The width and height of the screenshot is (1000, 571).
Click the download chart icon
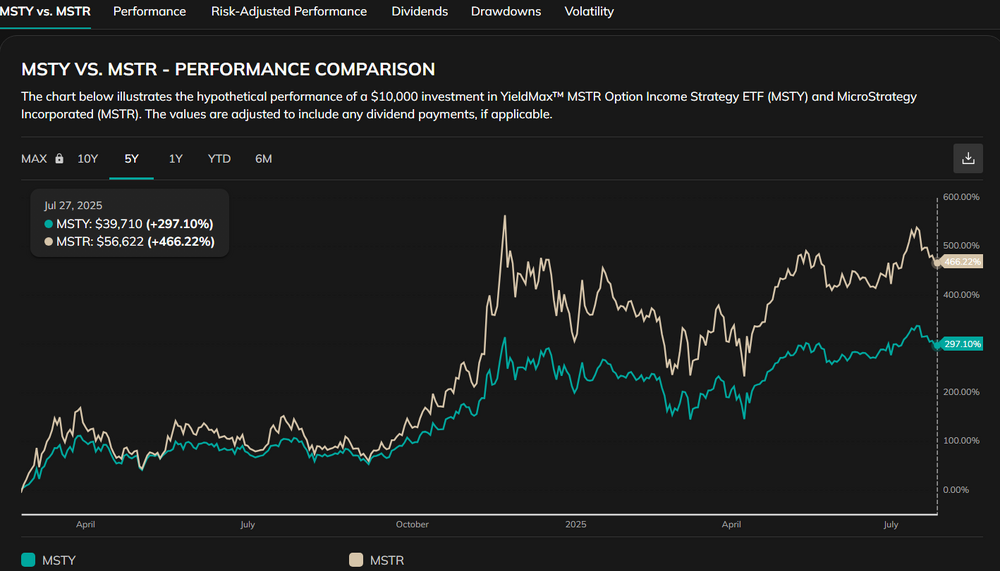click(x=967, y=158)
